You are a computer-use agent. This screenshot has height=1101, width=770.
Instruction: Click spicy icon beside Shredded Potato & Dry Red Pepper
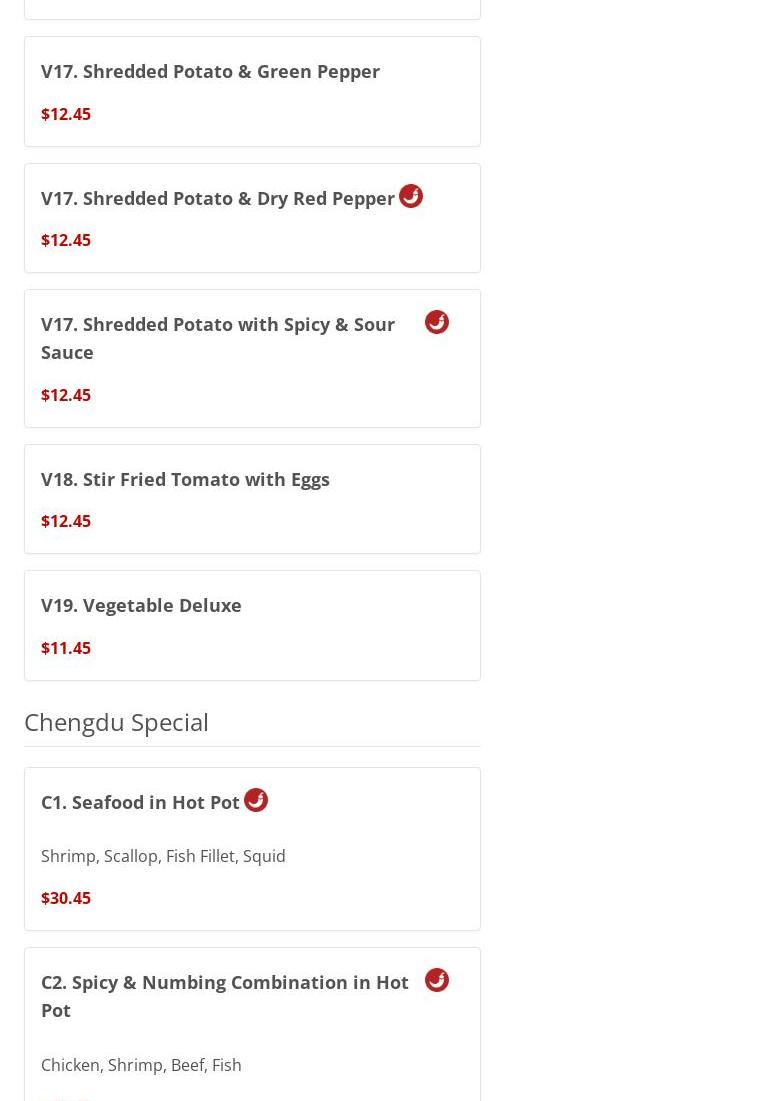[411, 196]
